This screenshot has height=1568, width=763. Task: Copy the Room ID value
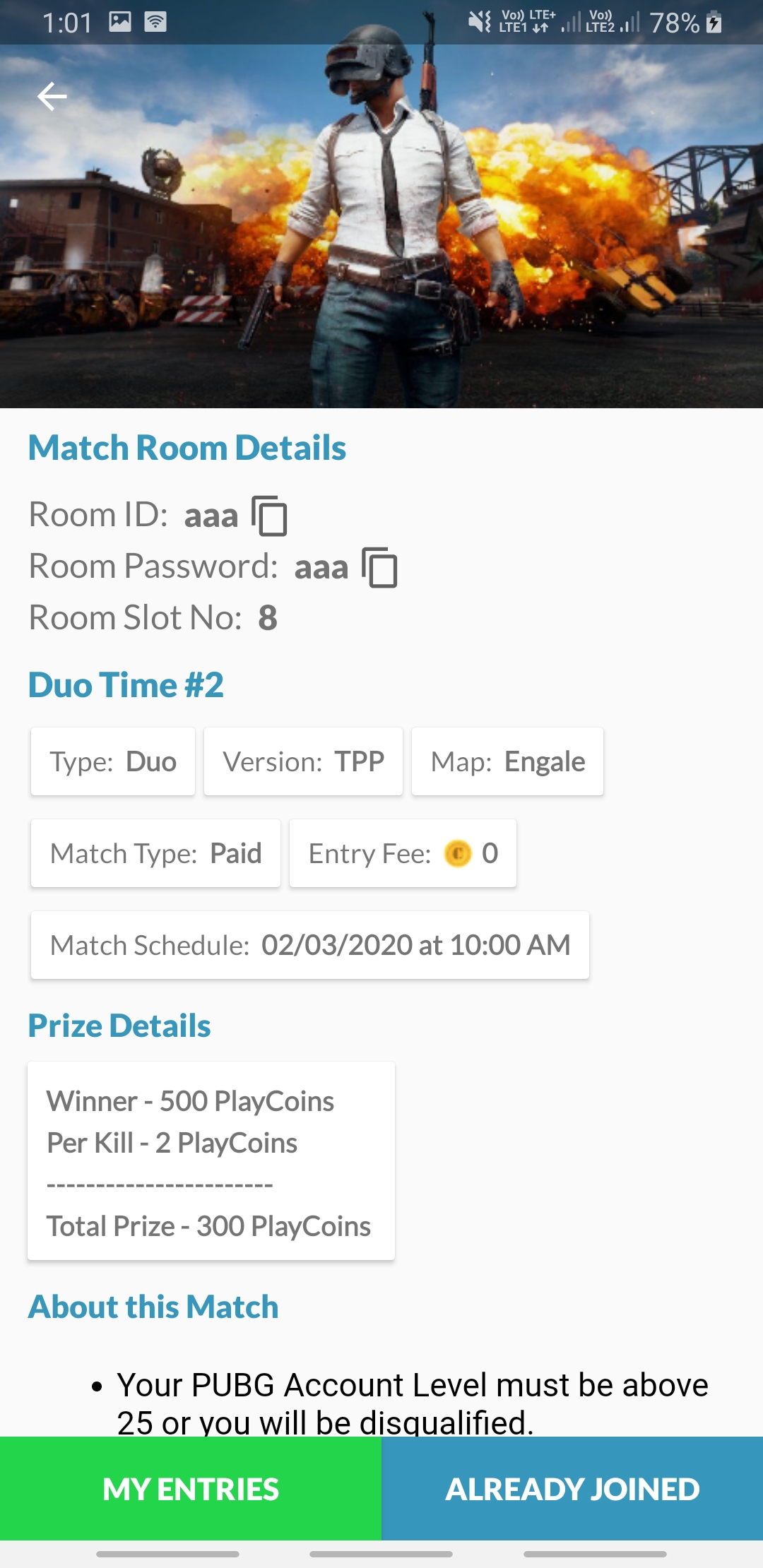coord(269,516)
